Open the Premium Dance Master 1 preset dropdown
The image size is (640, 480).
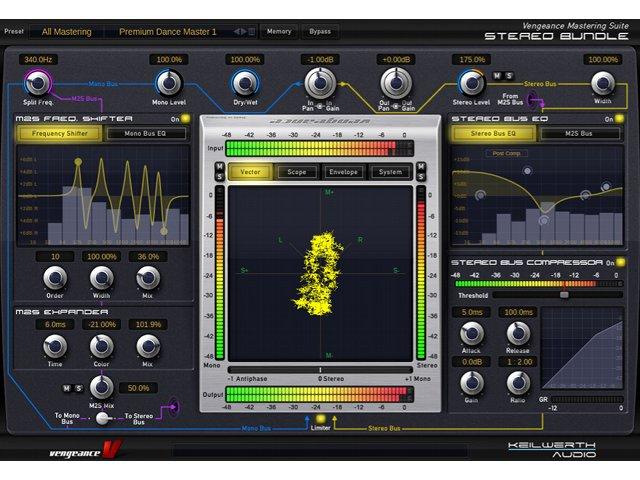pos(168,31)
